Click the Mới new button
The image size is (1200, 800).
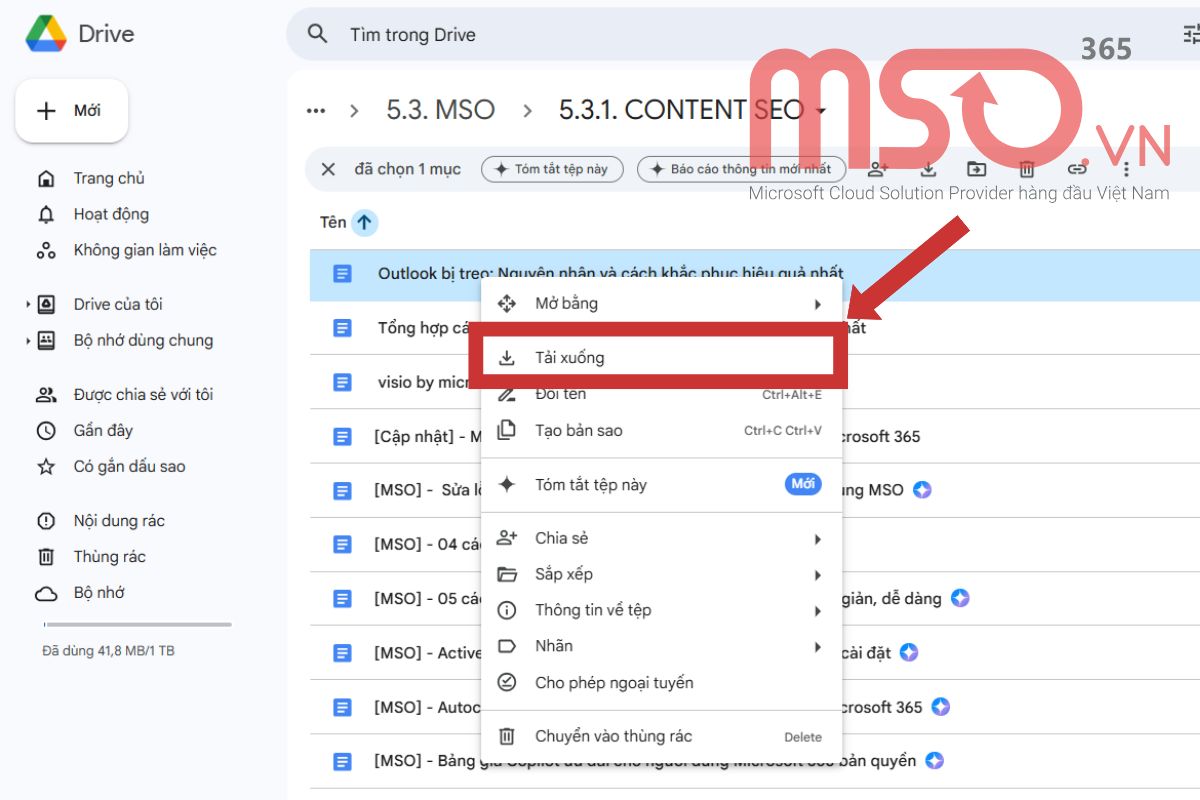click(71, 110)
